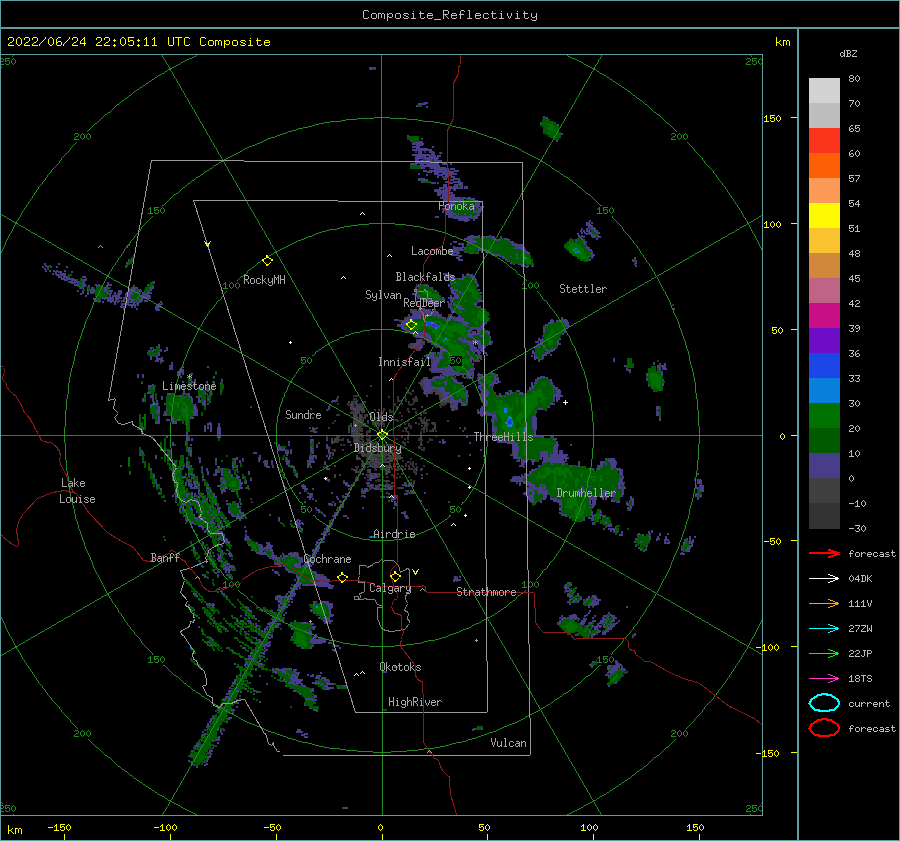The image size is (900, 841).
Task: Click the Stettler label
Action: (x=583, y=289)
